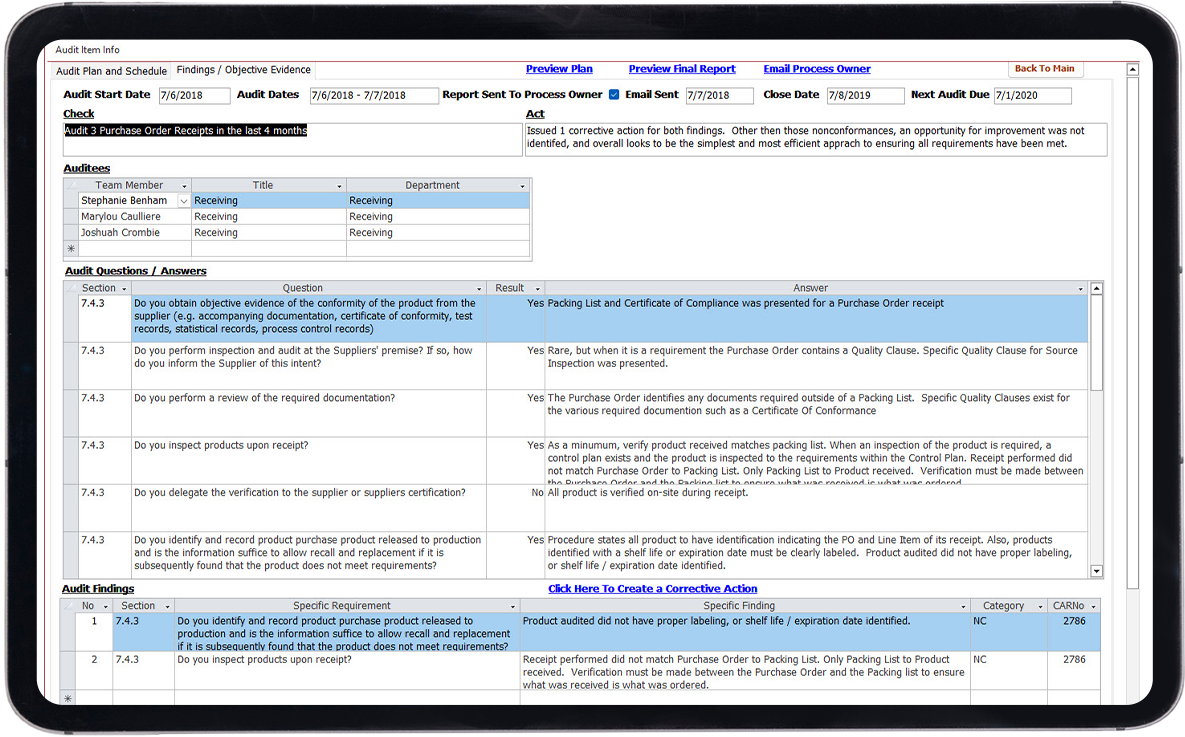This screenshot has width=1185, height=737.
Task: Click the Audit Questions / Answers heading
Action: [x=135, y=271]
